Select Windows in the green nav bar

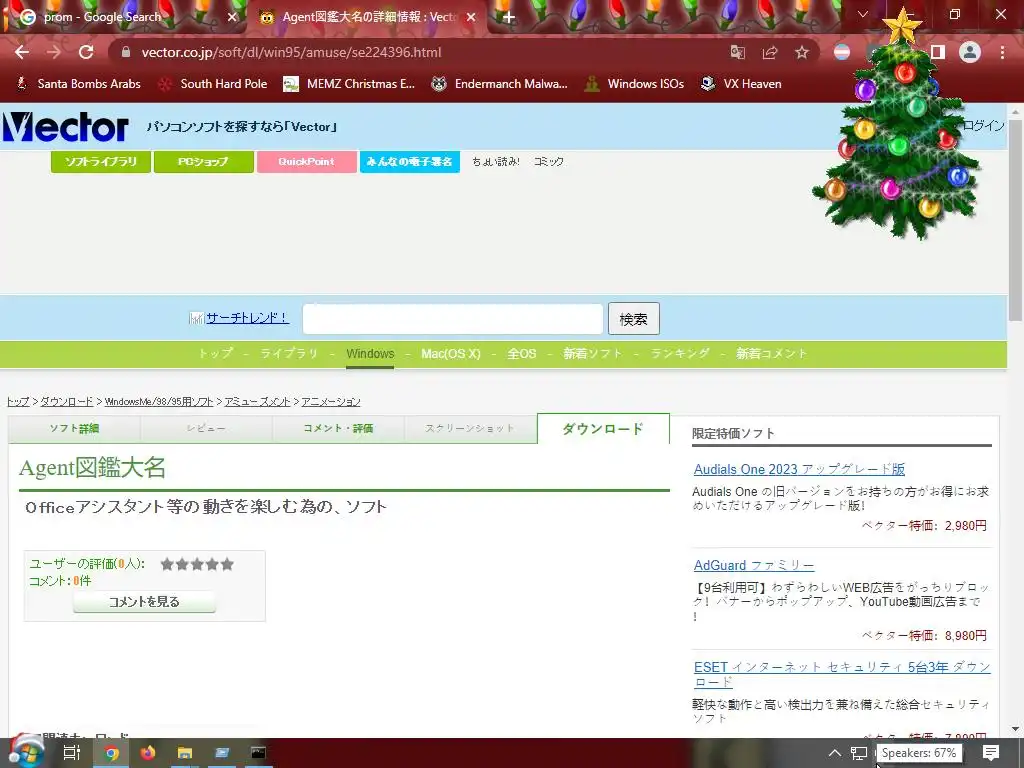(370, 353)
